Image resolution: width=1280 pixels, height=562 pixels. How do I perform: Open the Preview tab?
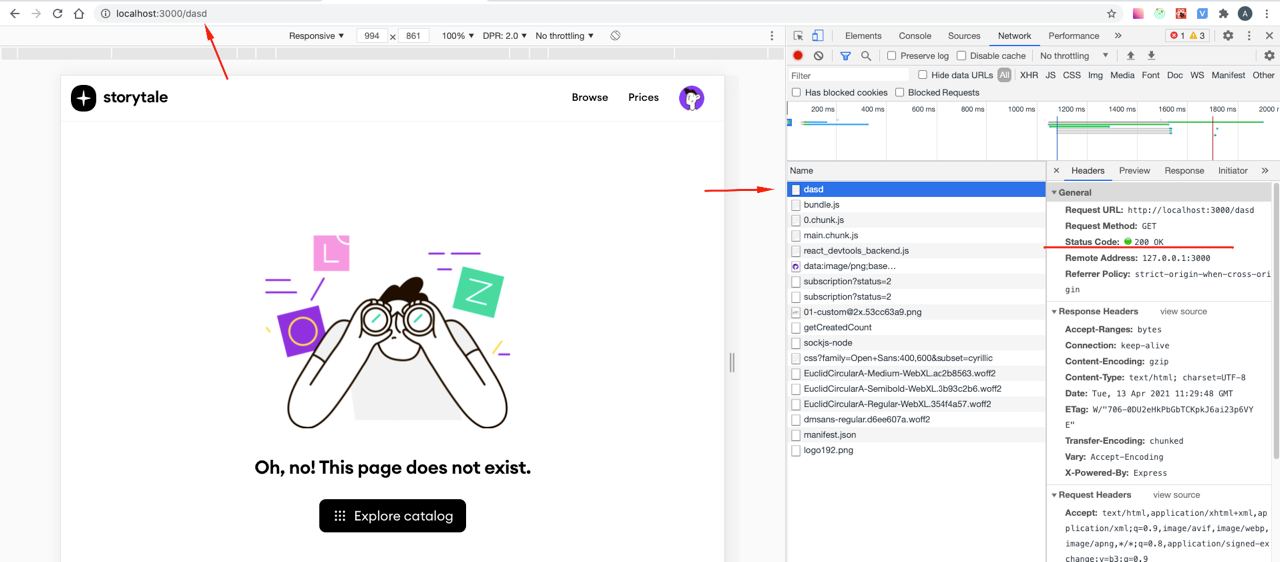[1134, 171]
